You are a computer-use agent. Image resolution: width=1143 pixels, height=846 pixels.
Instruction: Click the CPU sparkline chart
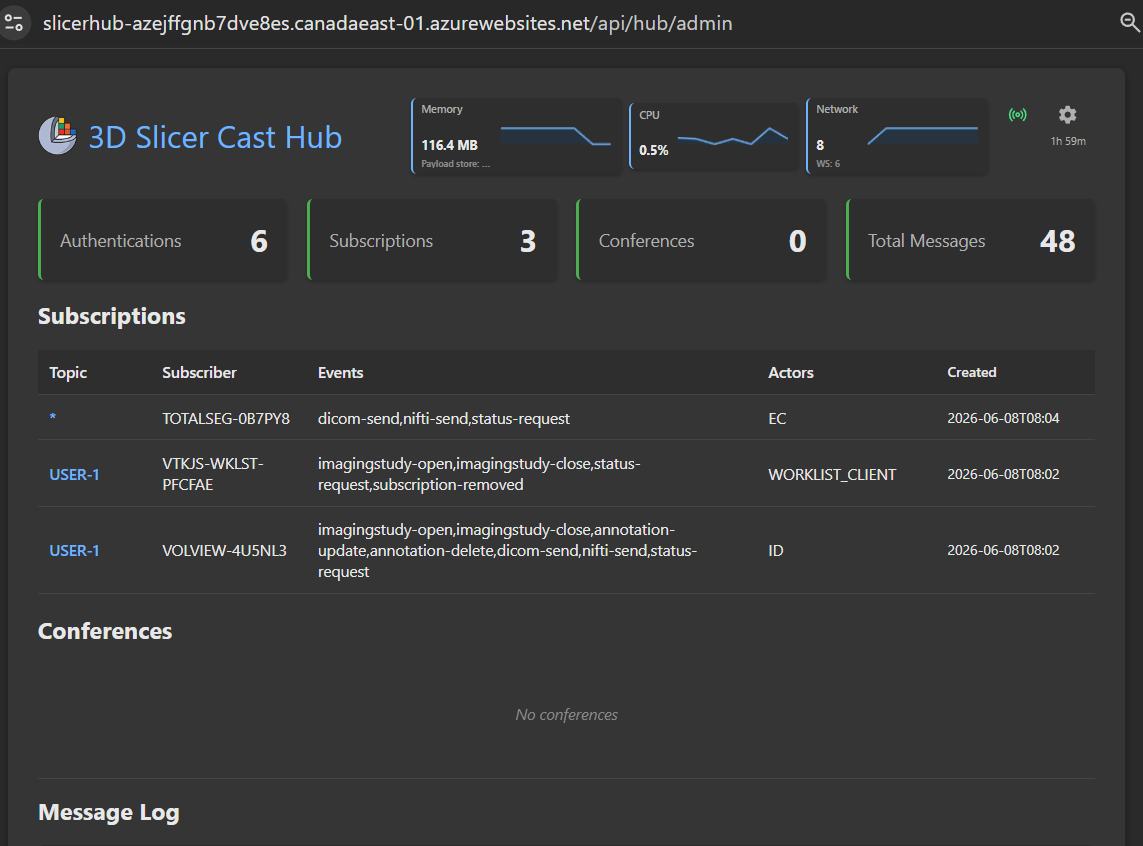[733, 136]
